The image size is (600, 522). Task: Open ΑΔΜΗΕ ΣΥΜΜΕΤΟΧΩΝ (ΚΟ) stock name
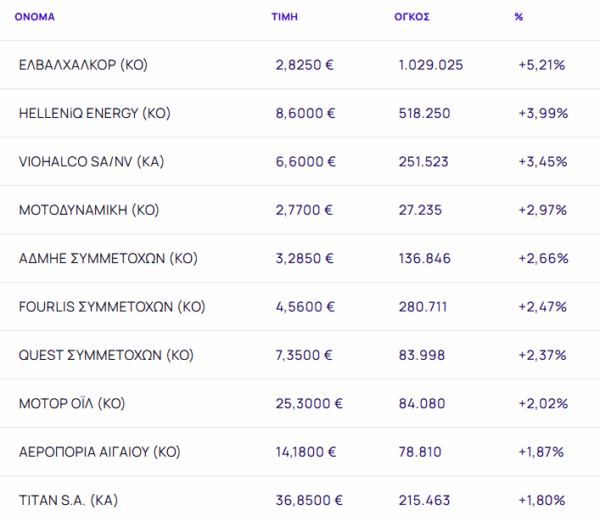click(x=108, y=258)
